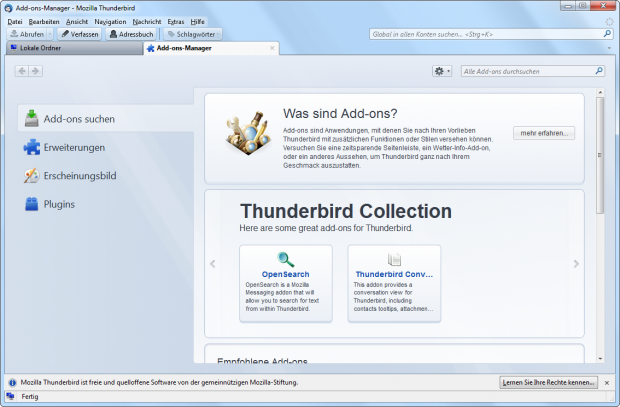Viewport: 620px width, 407px height.
Task: Click the global search magnifier icon
Action: tap(607, 34)
